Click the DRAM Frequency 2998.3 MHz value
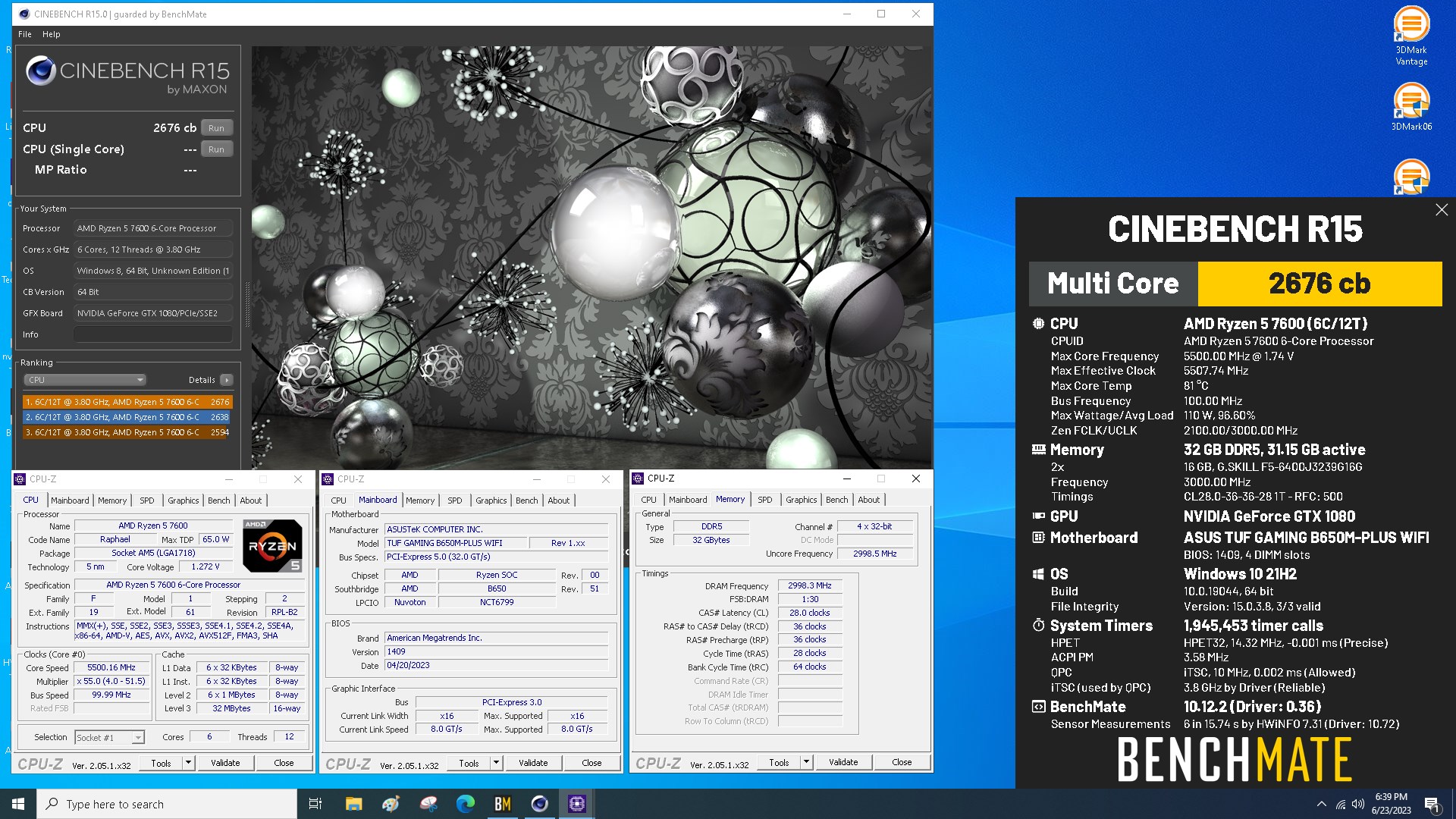The width and height of the screenshot is (1456, 819). point(810,586)
